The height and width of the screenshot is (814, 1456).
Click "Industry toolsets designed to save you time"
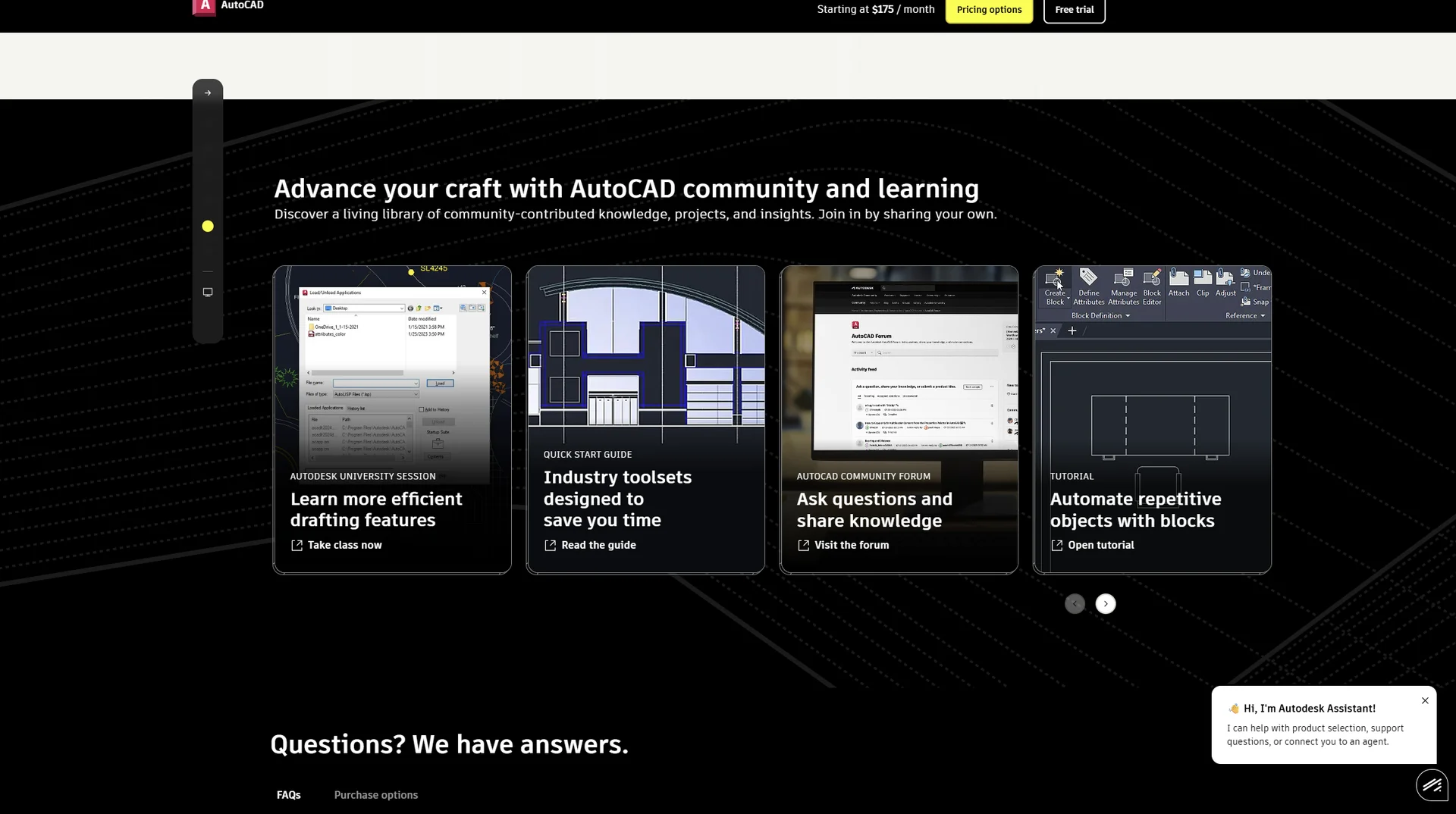(x=617, y=499)
